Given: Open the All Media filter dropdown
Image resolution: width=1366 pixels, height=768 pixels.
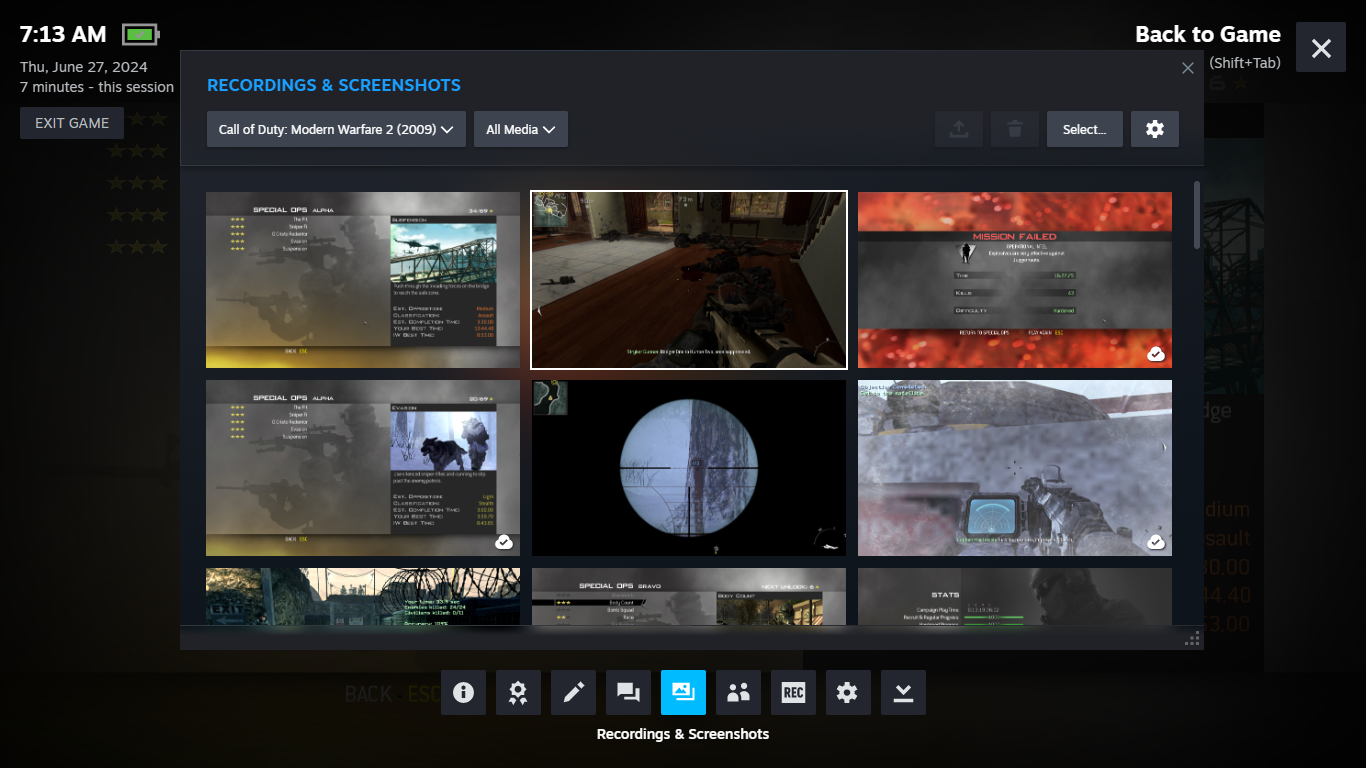Looking at the screenshot, I should click(x=521, y=129).
